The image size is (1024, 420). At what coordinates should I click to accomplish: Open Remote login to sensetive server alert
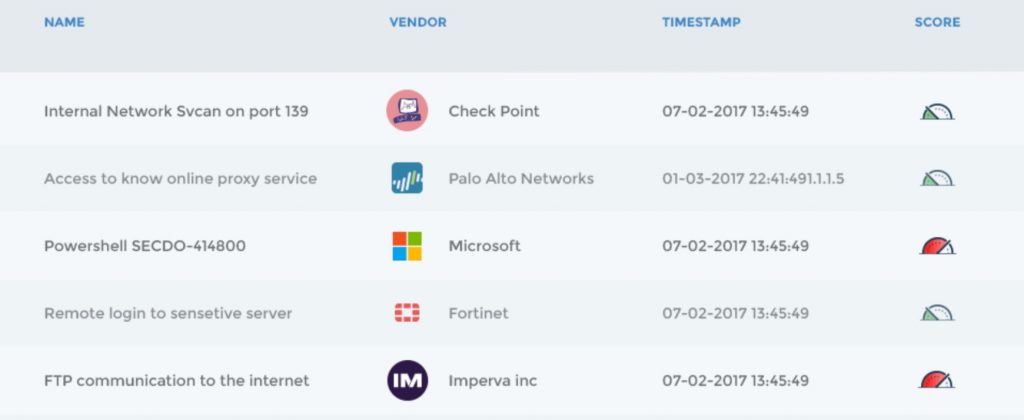click(x=168, y=314)
